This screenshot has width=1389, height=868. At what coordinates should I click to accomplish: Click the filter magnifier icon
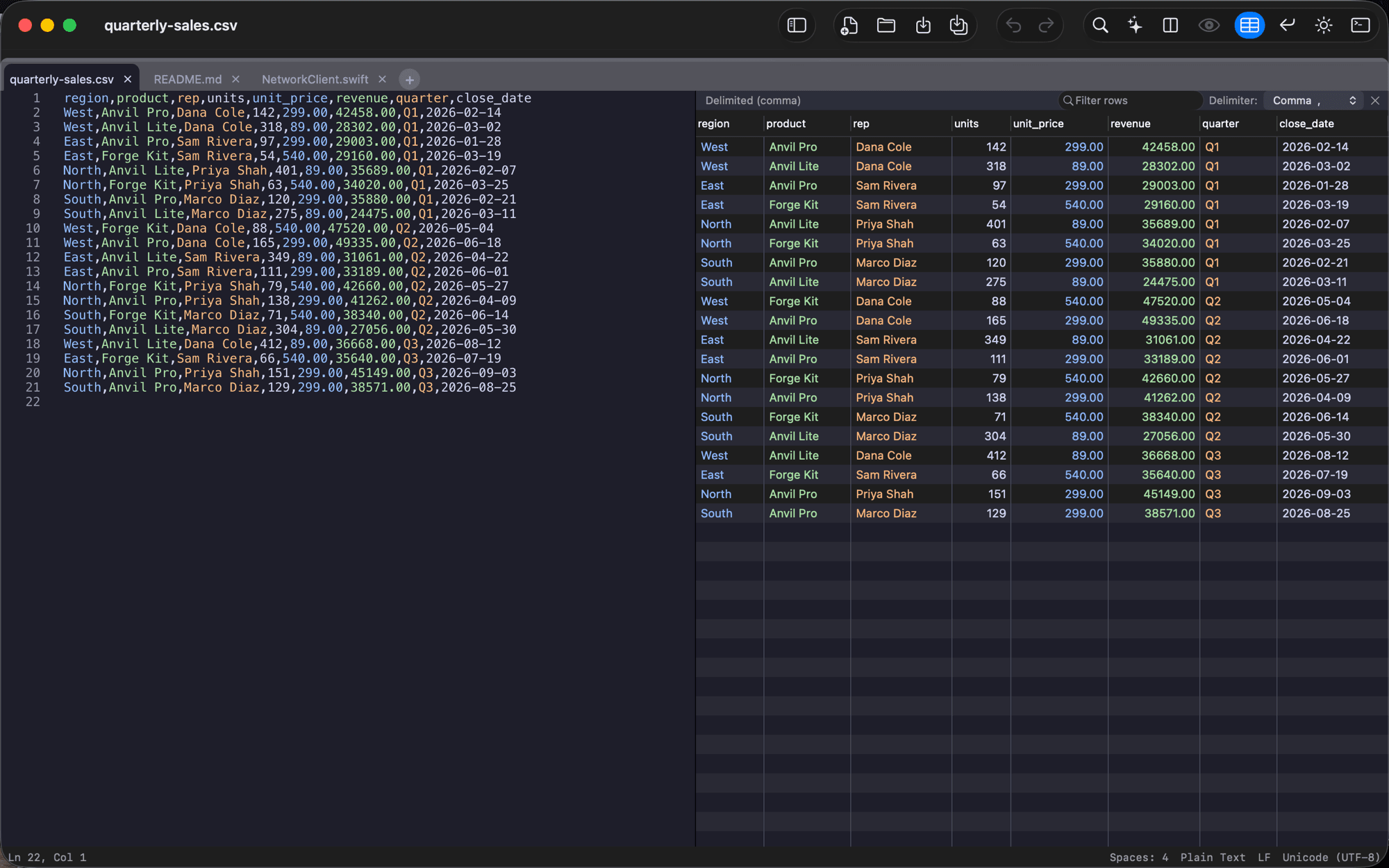[x=1068, y=101]
